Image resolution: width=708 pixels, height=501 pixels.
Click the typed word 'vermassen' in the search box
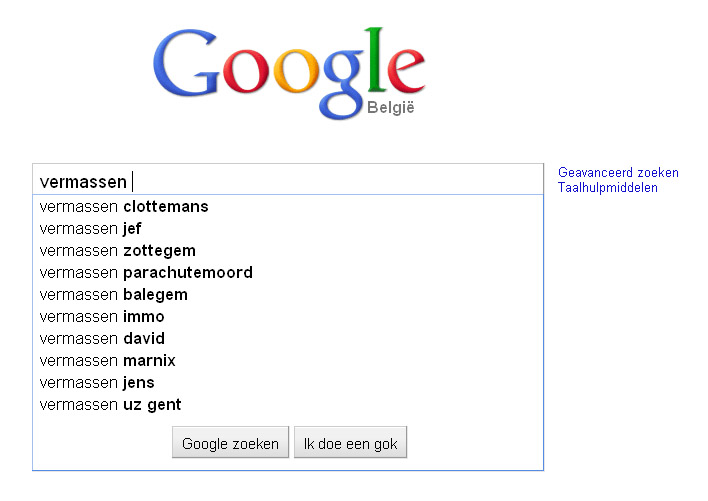[x=83, y=182]
